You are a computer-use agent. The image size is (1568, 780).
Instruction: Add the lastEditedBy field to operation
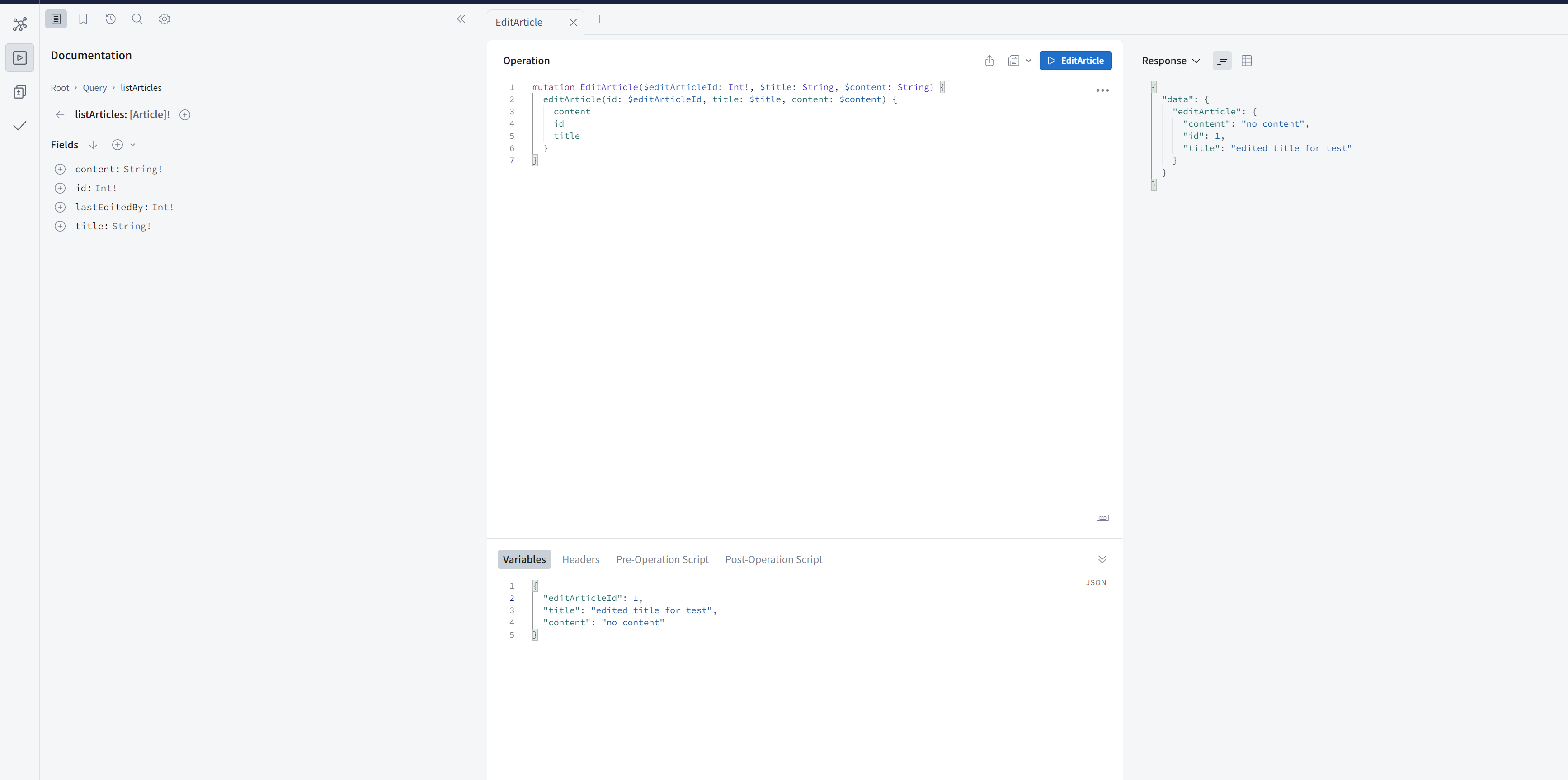(60, 207)
